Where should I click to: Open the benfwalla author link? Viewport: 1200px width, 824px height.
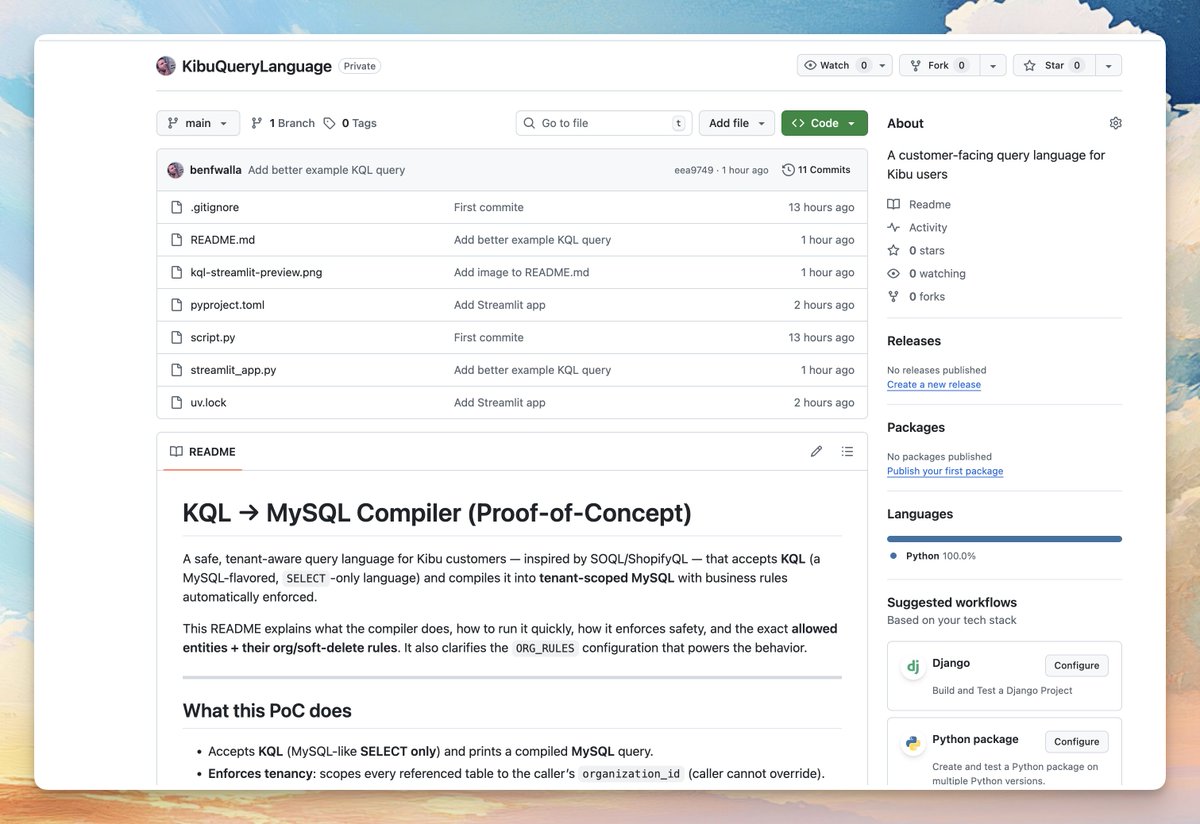(216, 170)
